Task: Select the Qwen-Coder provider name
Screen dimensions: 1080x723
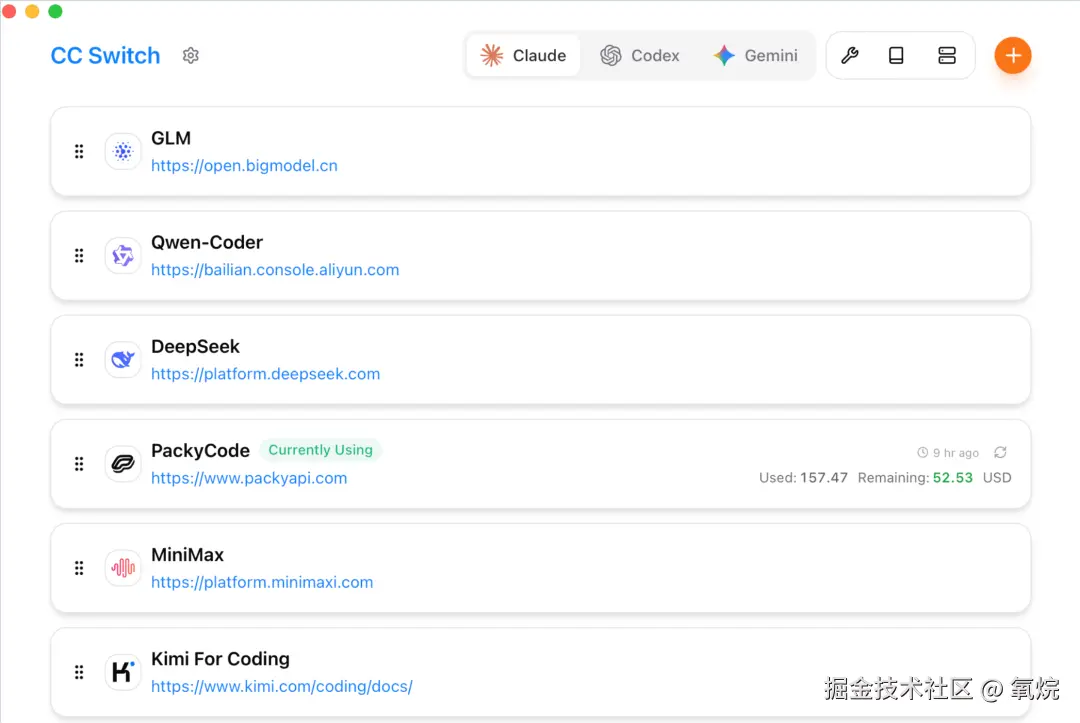Action: (x=207, y=242)
